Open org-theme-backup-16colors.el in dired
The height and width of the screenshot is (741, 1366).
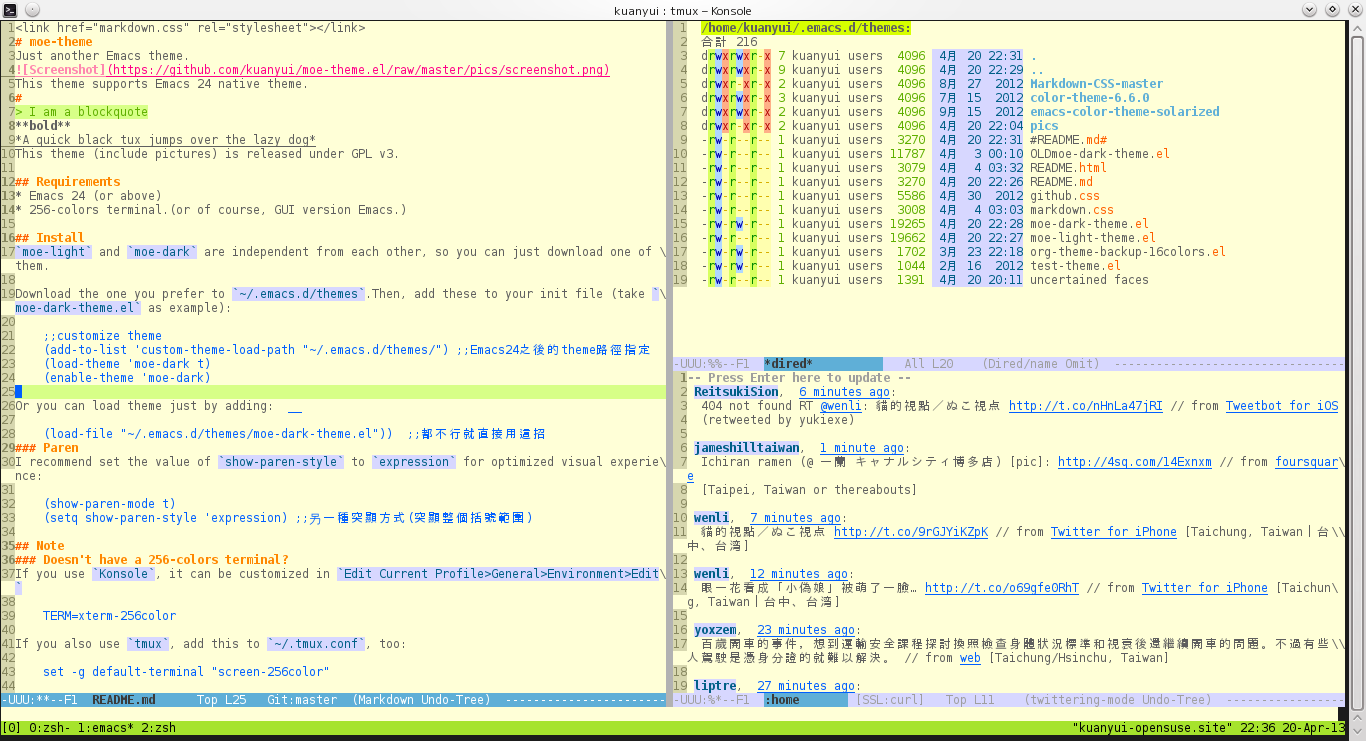1128,252
